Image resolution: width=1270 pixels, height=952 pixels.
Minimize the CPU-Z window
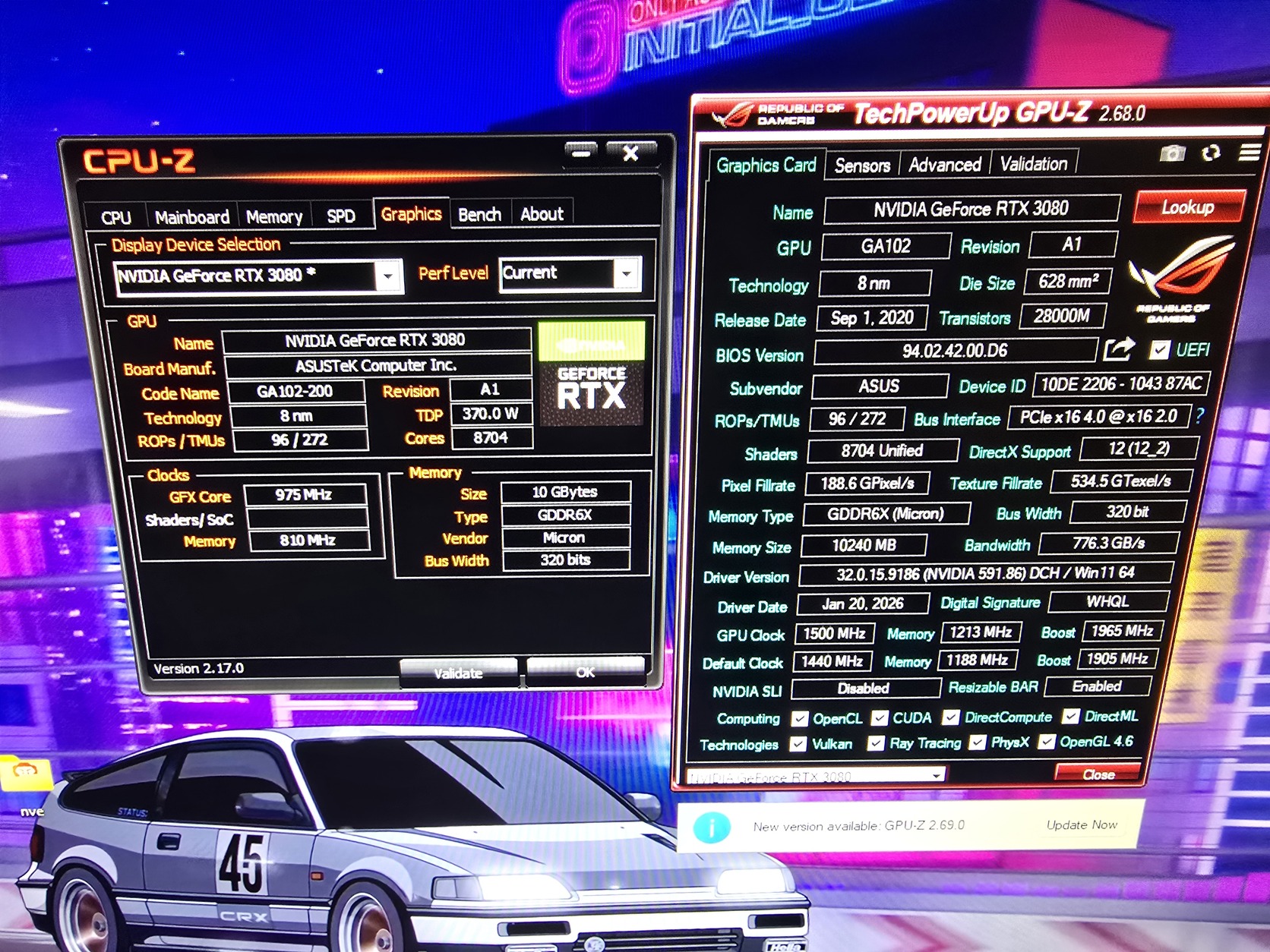(x=581, y=153)
